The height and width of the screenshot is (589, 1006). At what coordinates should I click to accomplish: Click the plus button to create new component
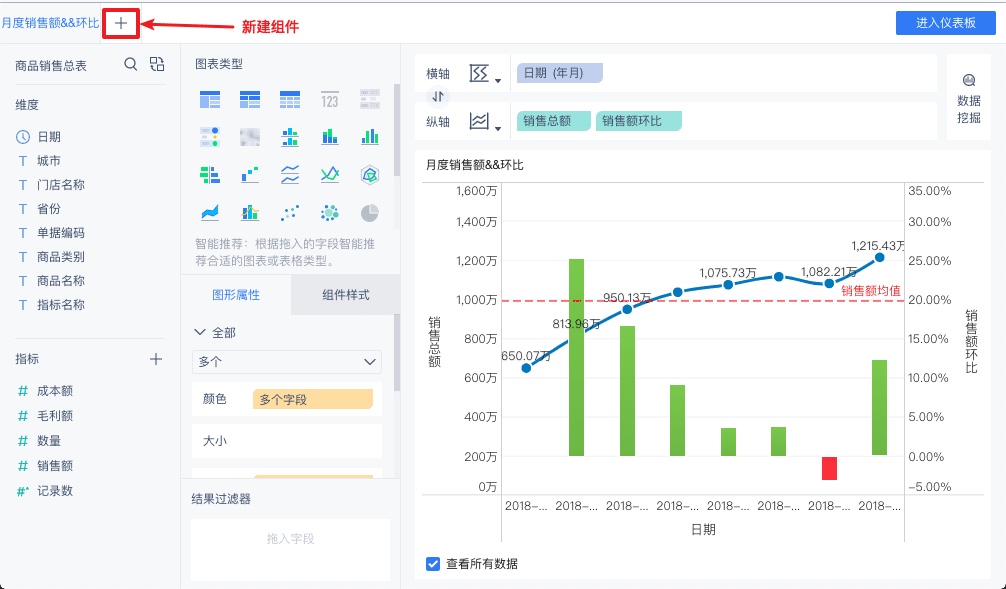(x=120, y=22)
